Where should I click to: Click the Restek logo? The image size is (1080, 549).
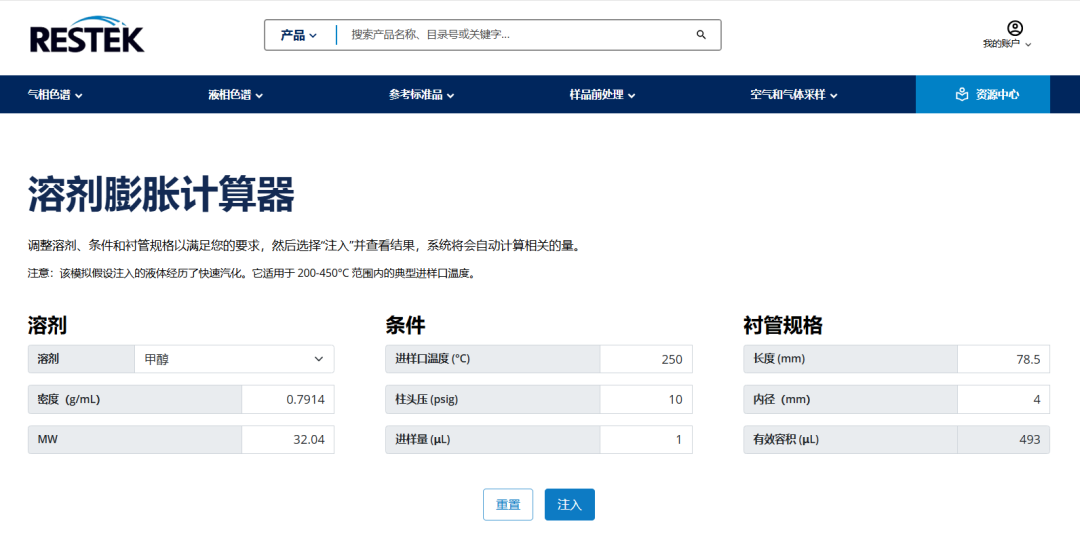pos(87,34)
